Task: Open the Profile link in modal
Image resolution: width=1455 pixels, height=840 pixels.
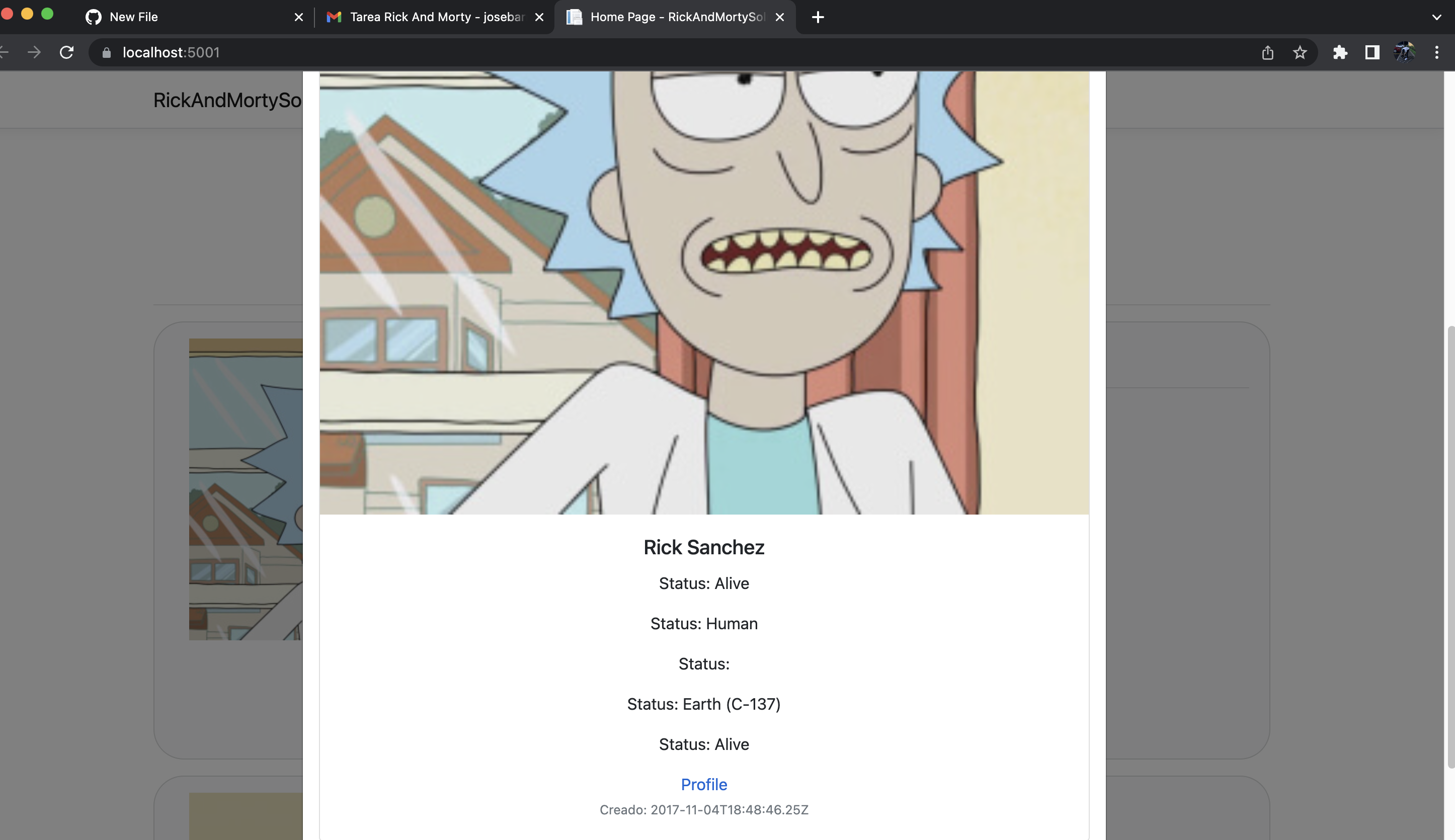Action: click(x=704, y=785)
